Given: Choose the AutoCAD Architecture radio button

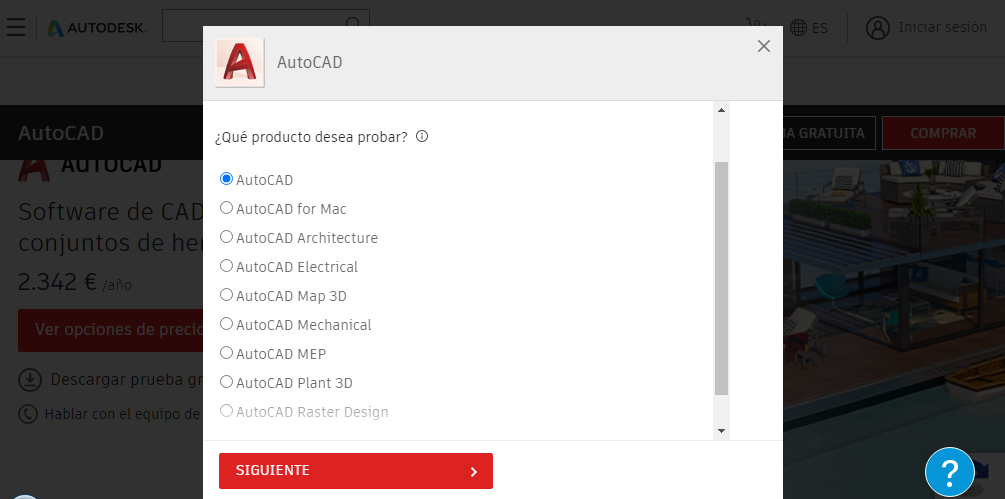Looking at the screenshot, I should coord(226,237).
